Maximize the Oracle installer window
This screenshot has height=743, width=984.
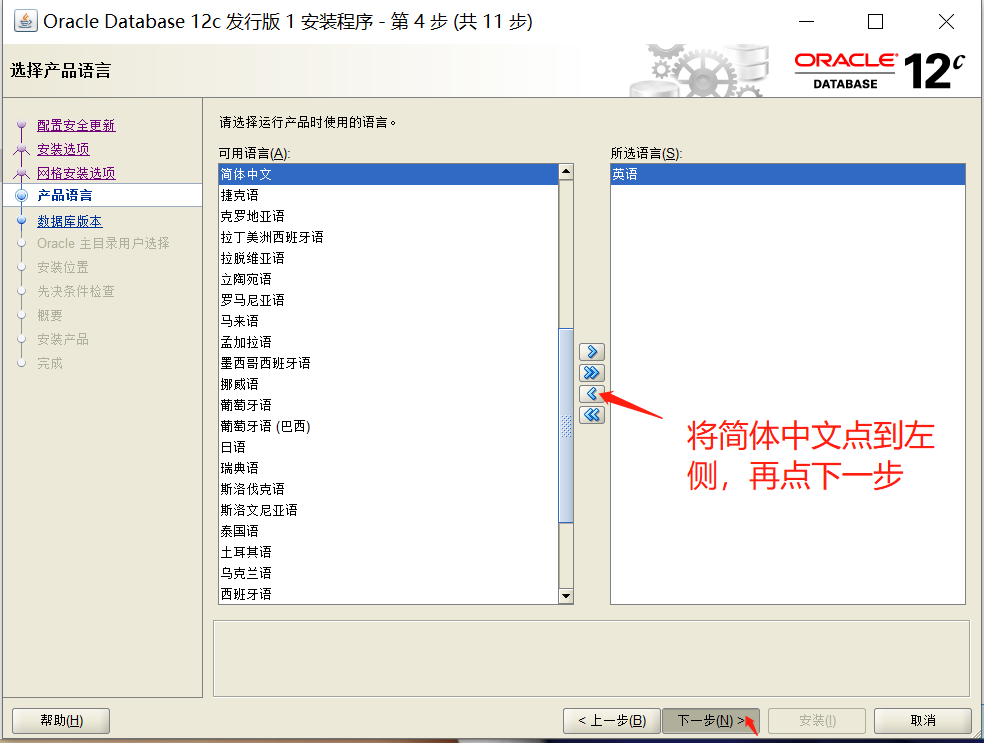click(x=875, y=22)
